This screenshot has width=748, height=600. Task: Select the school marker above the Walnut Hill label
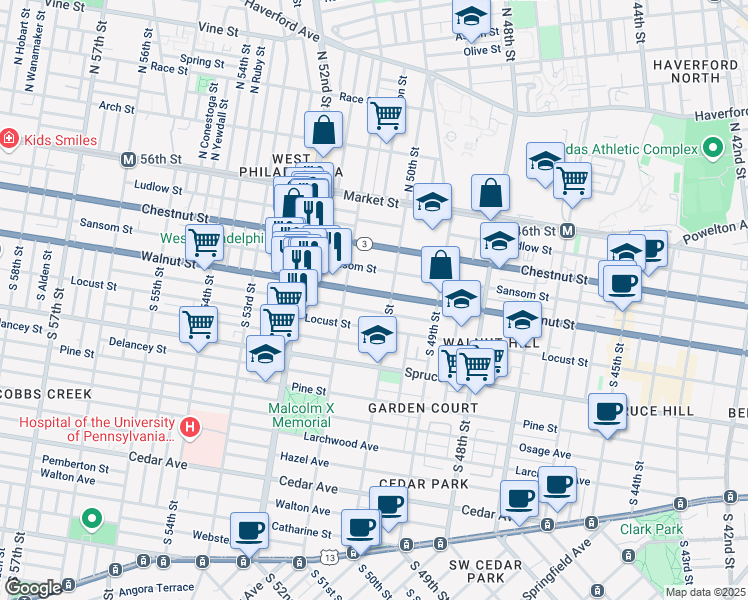coord(522,321)
